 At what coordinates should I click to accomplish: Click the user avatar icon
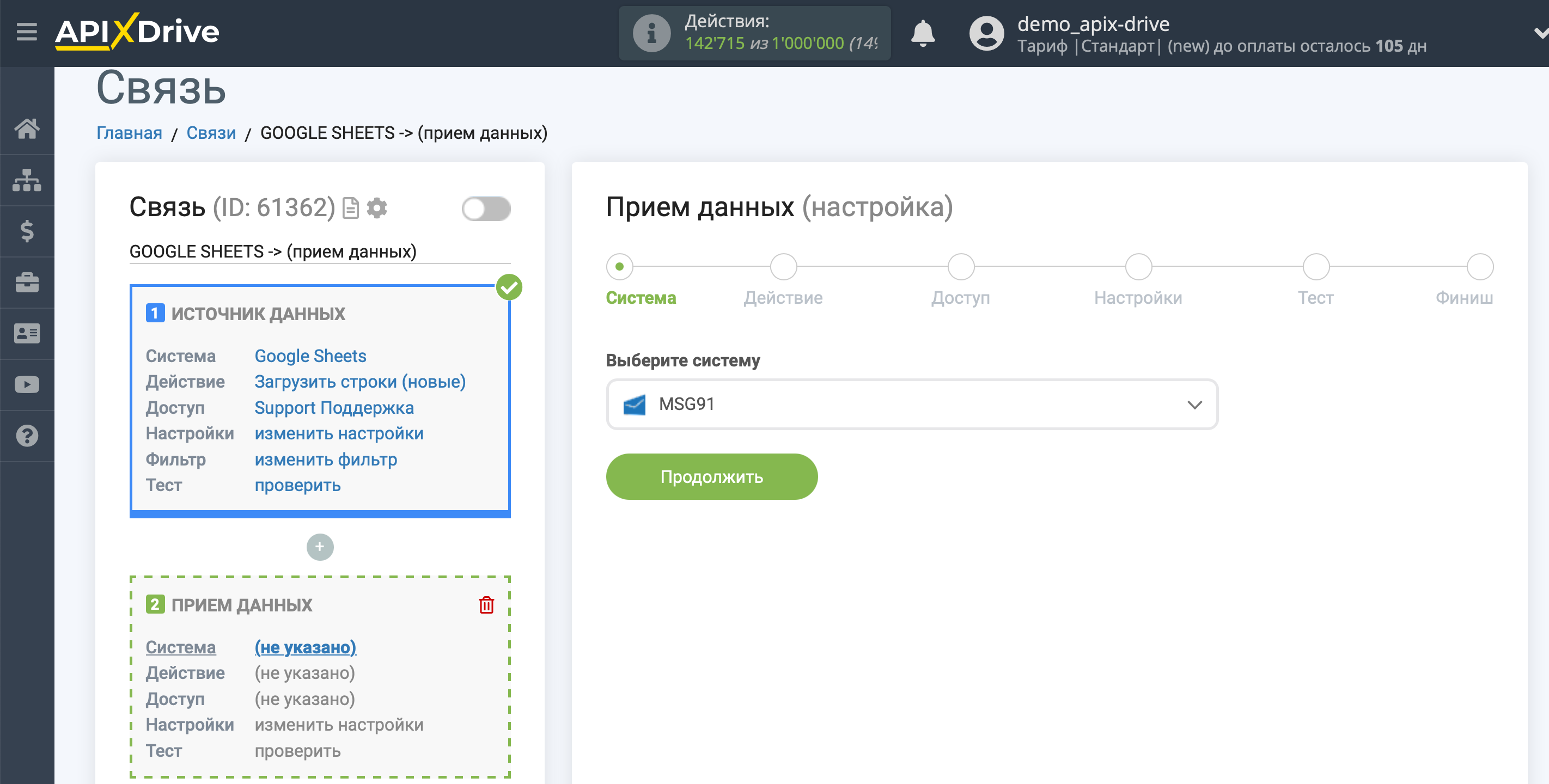pyautogui.click(x=986, y=33)
